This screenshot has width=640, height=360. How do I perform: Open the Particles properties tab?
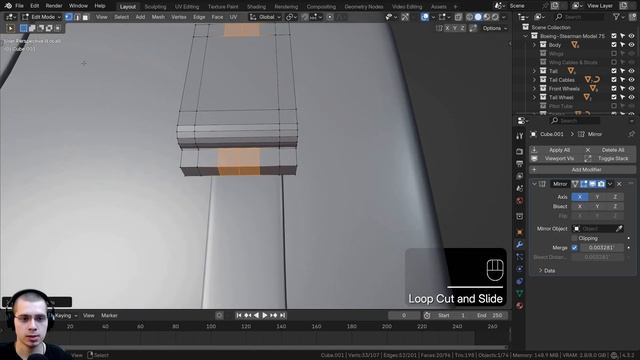tap(520, 257)
